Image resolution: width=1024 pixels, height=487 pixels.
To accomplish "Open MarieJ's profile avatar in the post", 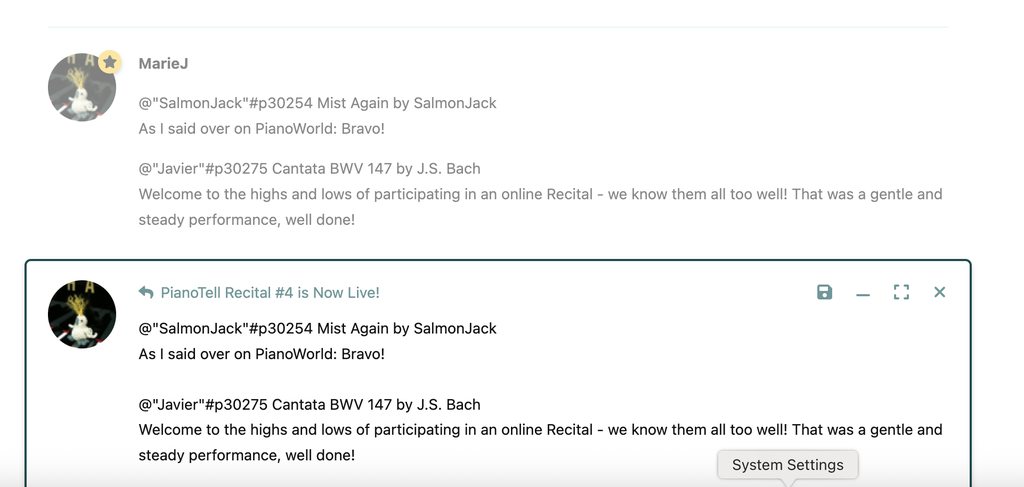I will pyautogui.click(x=82, y=88).
